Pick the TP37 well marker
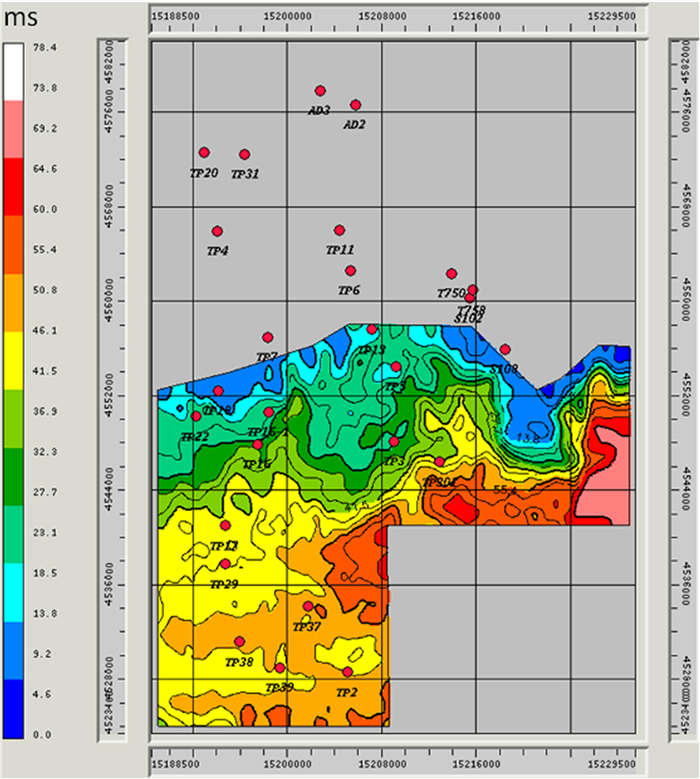 [308, 606]
